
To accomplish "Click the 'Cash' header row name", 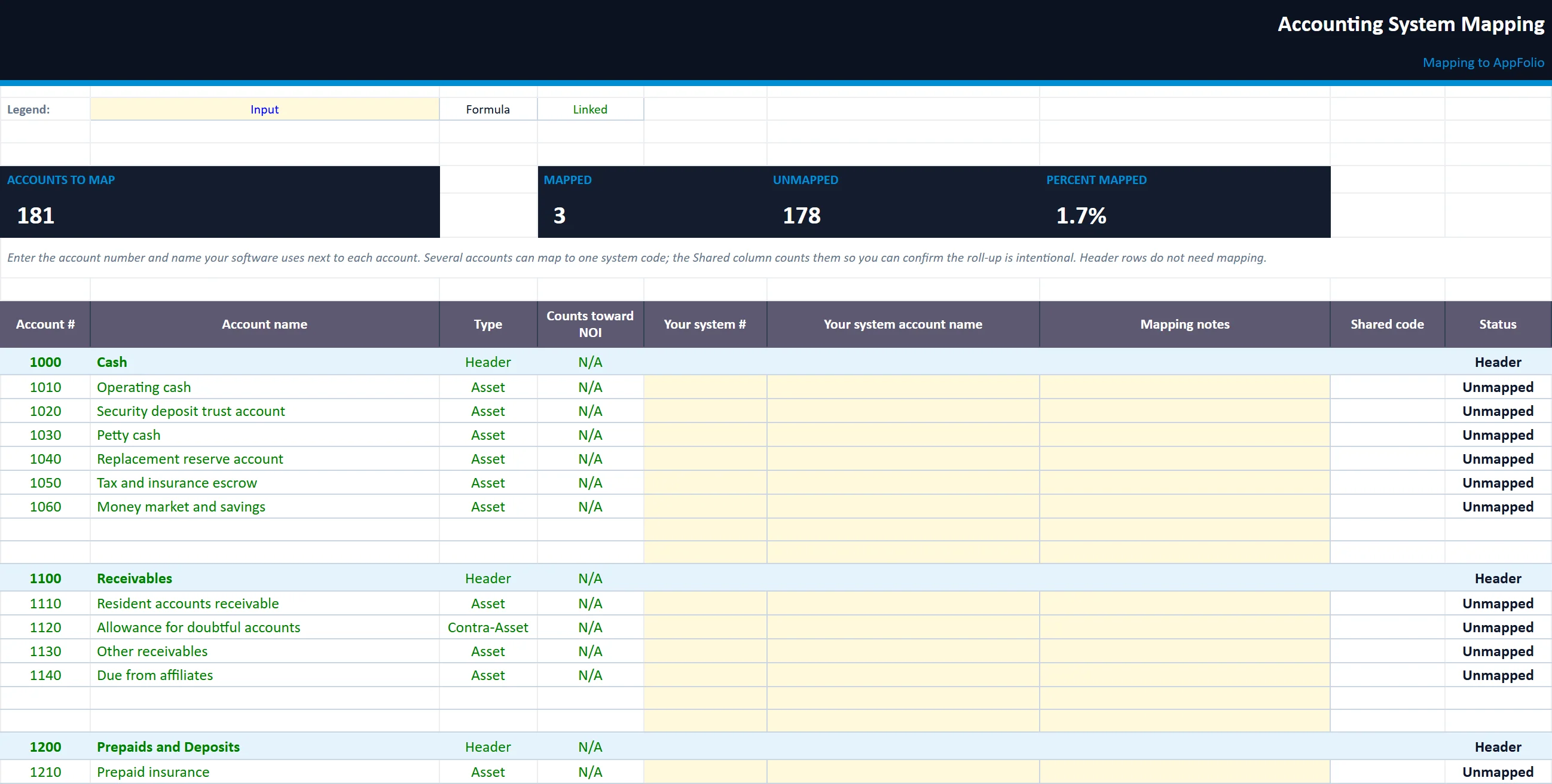I will (x=112, y=362).
